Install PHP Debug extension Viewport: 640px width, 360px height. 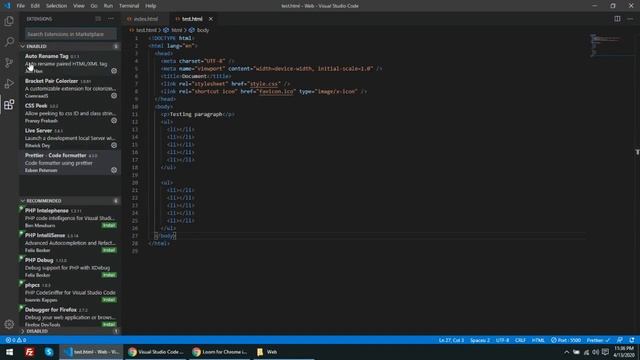pyautogui.click(x=109, y=275)
